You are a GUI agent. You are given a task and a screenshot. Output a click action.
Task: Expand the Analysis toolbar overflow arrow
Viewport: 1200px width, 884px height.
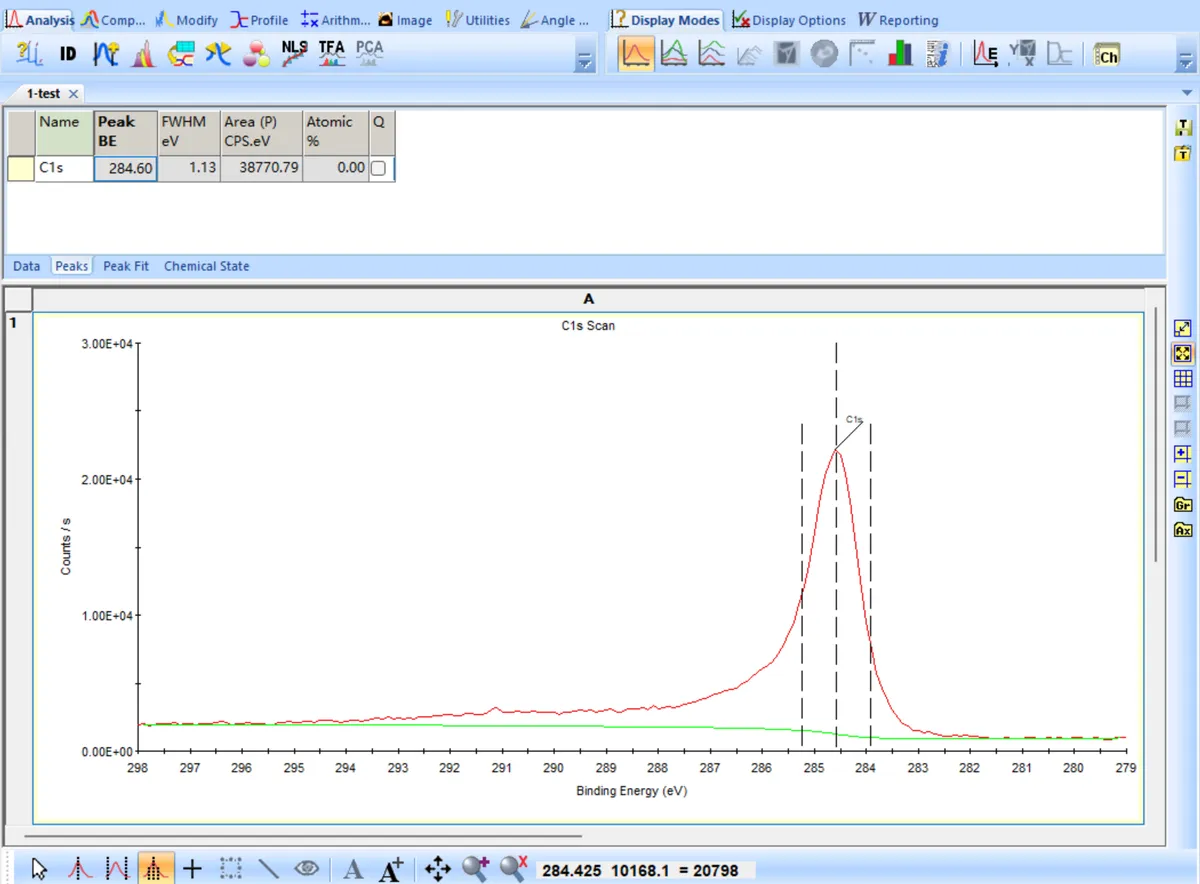coord(583,62)
